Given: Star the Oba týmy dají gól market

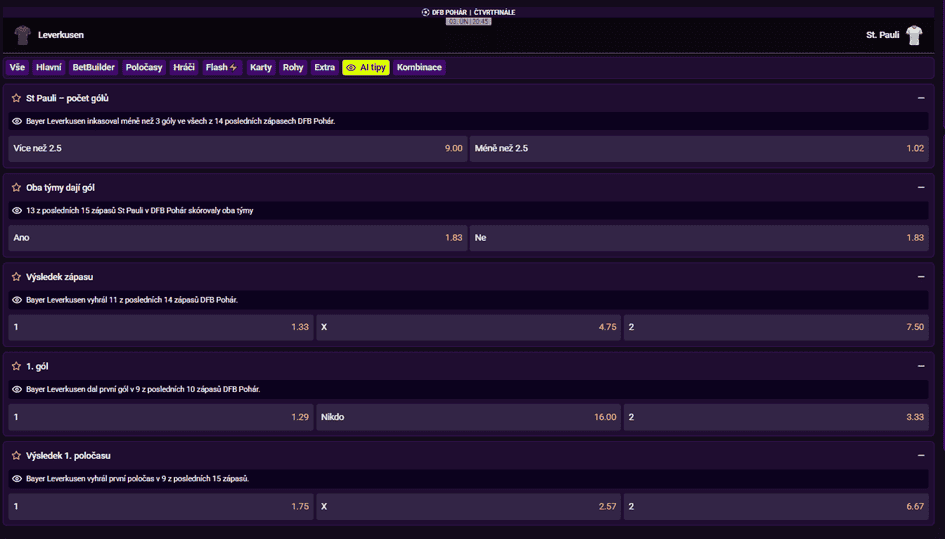Looking at the screenshot, I should coord(16,188).
